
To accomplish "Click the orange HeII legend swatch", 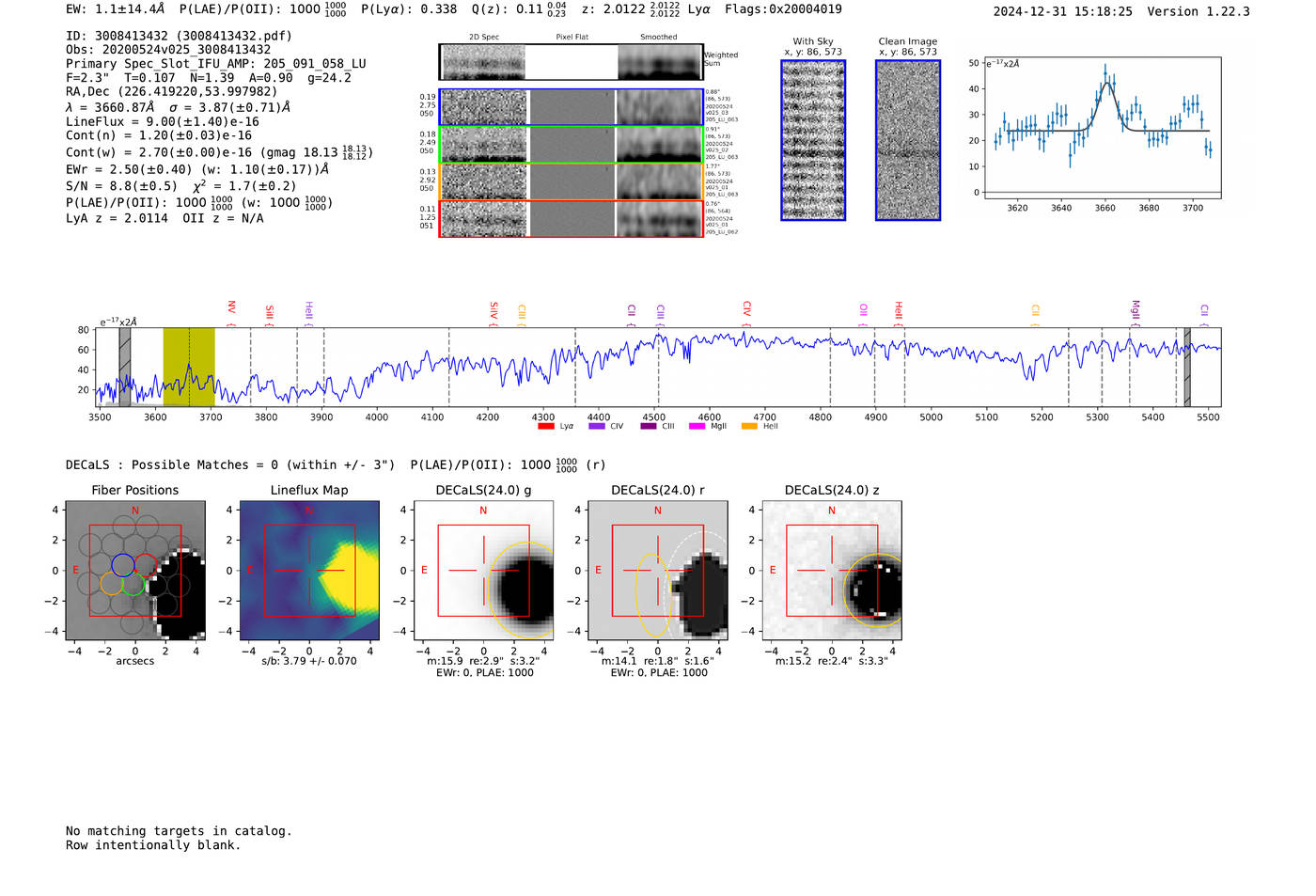I will (749, 426).
